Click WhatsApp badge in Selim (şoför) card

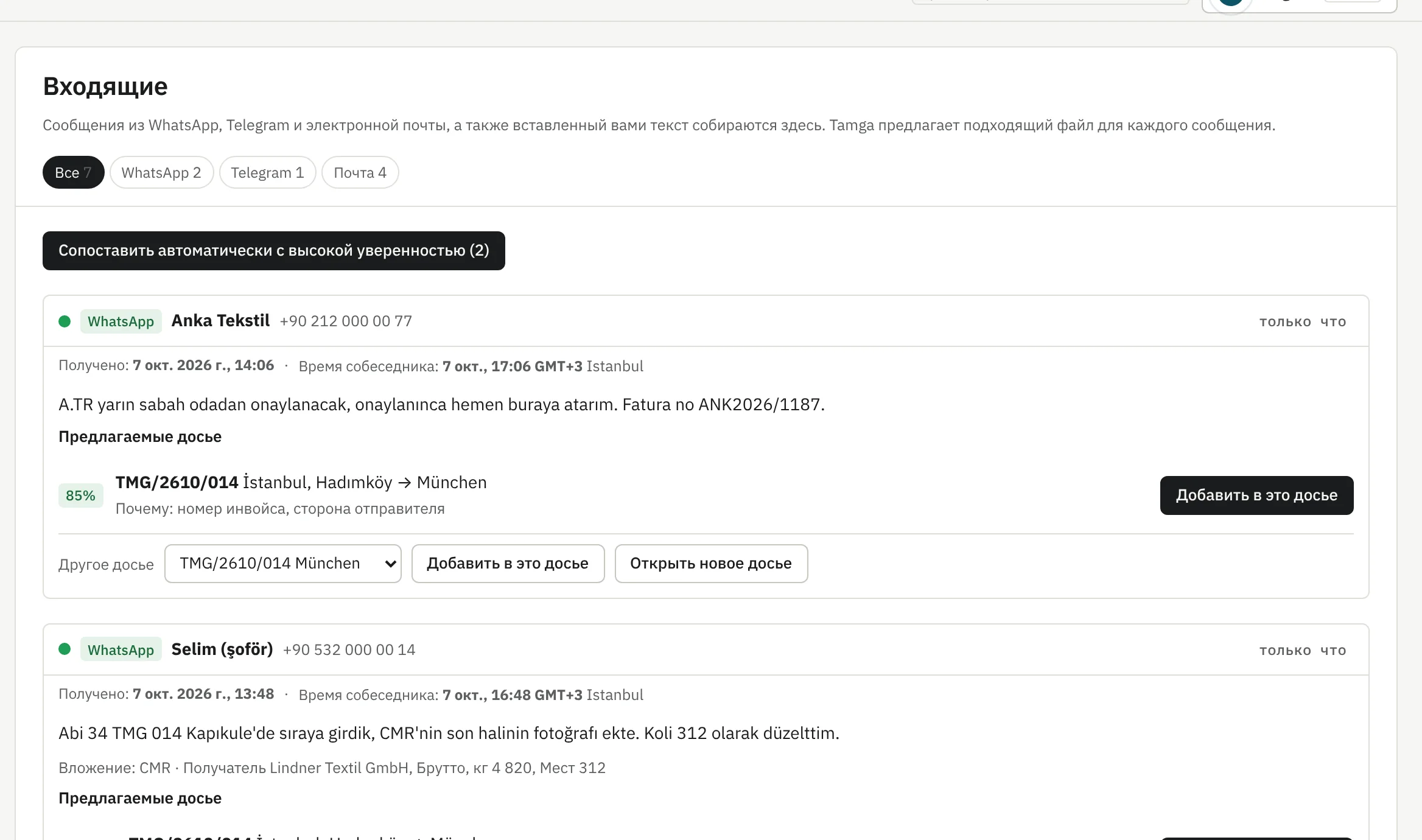pyautogui.click(x=121, y=649)
